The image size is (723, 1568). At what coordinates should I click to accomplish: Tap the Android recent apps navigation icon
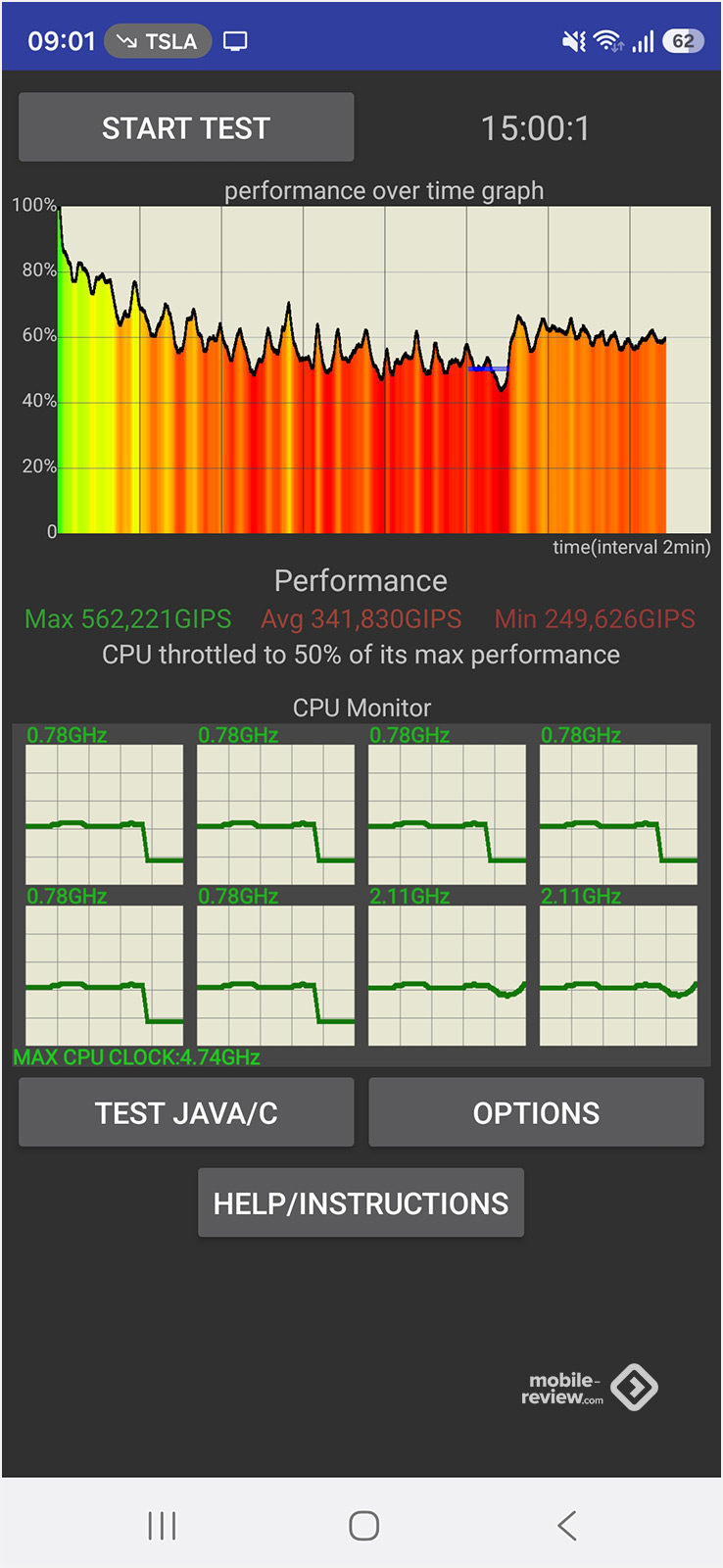(x=162, y=1525)
